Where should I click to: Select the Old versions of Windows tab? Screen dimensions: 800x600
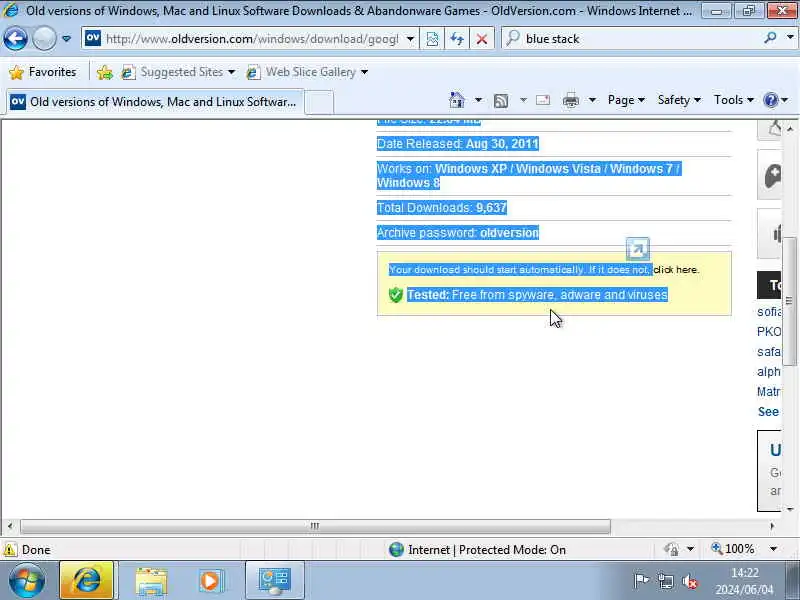155,102
